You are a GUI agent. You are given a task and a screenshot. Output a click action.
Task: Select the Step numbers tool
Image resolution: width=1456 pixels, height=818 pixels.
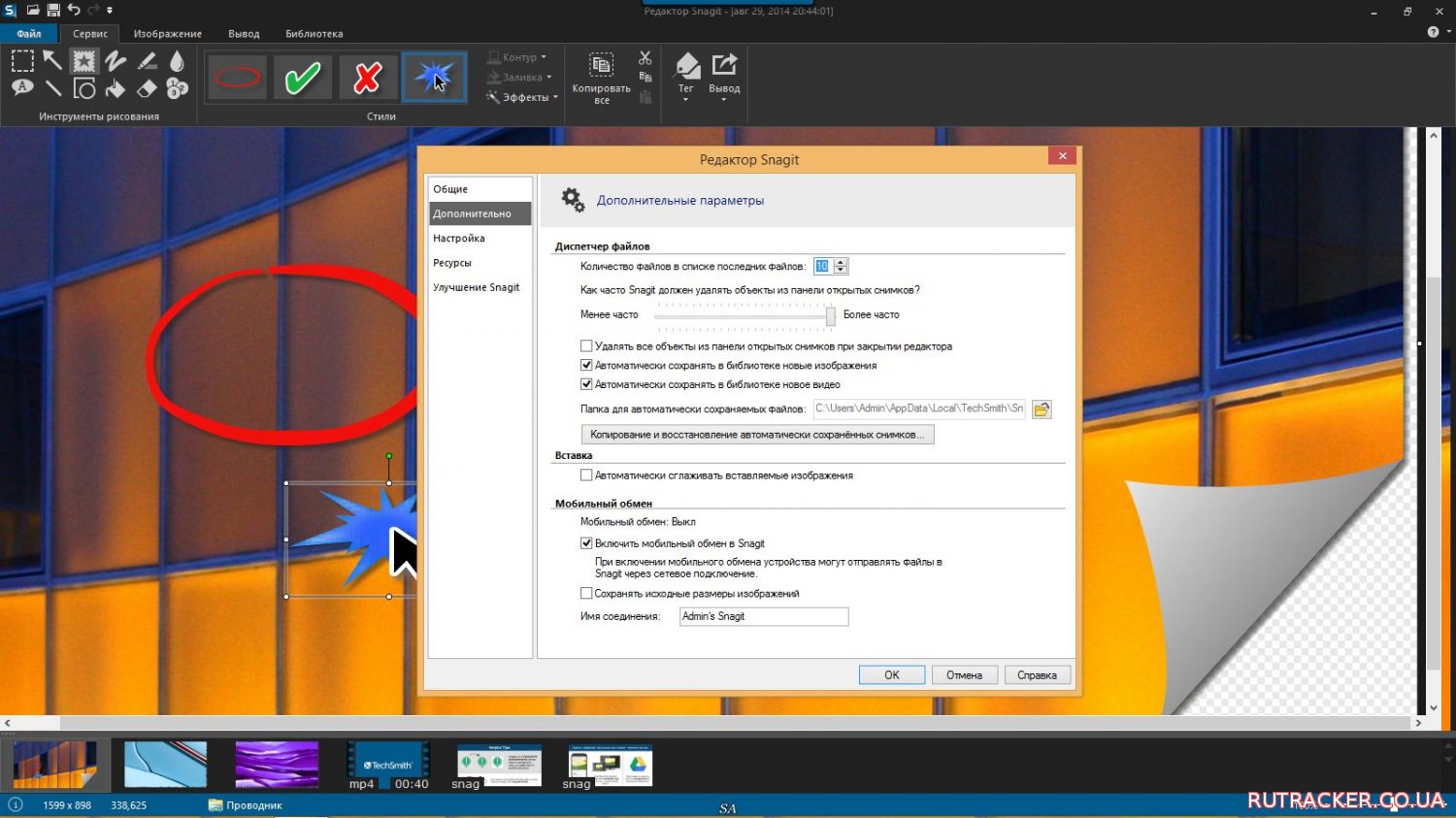pos(177,88)
